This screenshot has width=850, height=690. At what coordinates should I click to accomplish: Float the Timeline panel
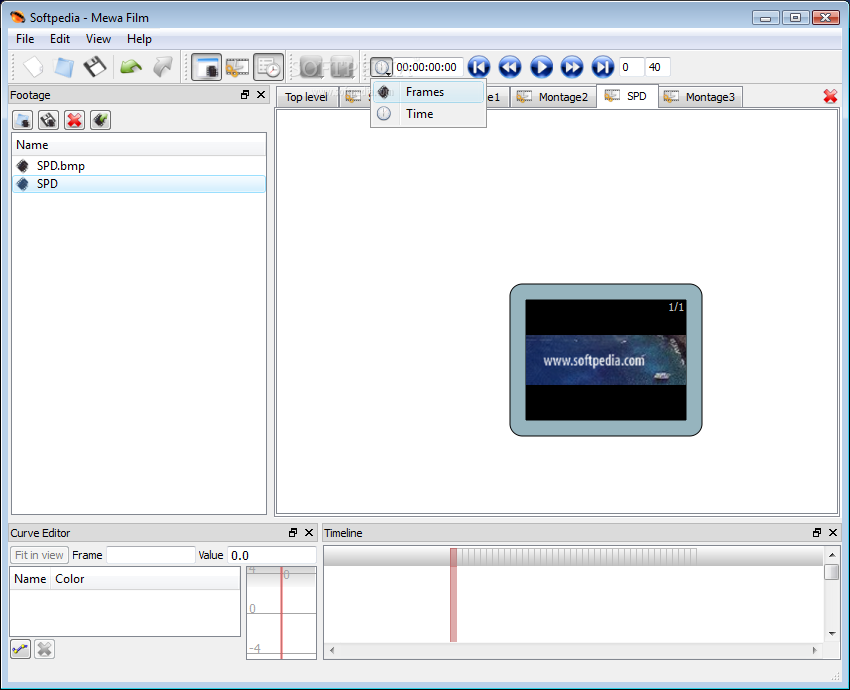click(817, 533)
